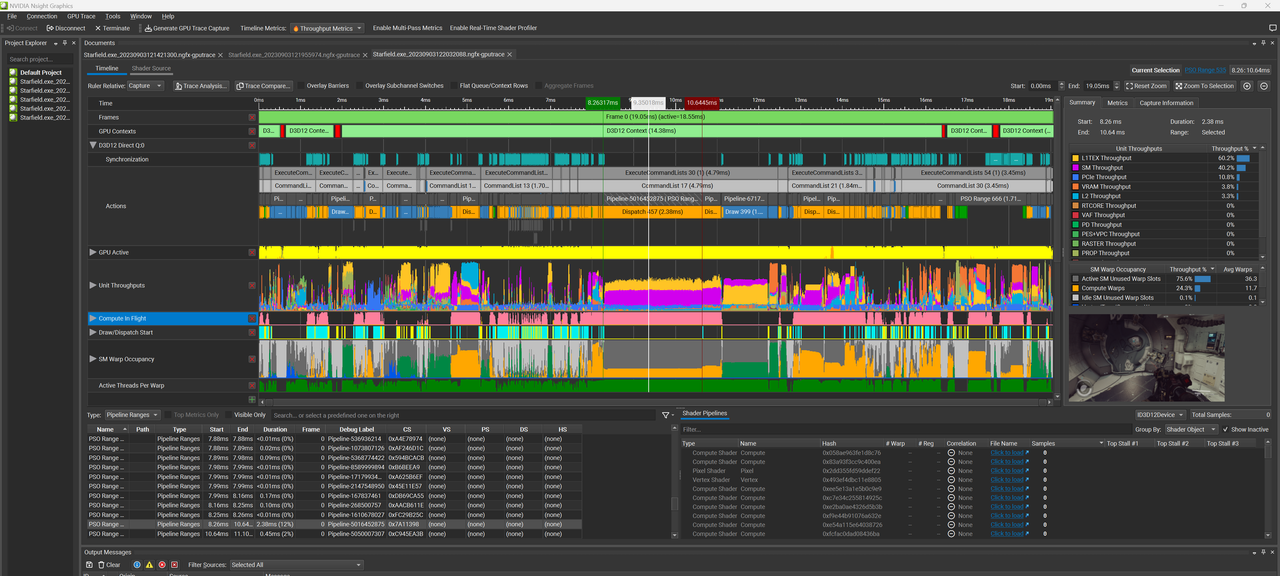
Task: Switch to the Metrics tab
Action: [x=1117, y=102]
